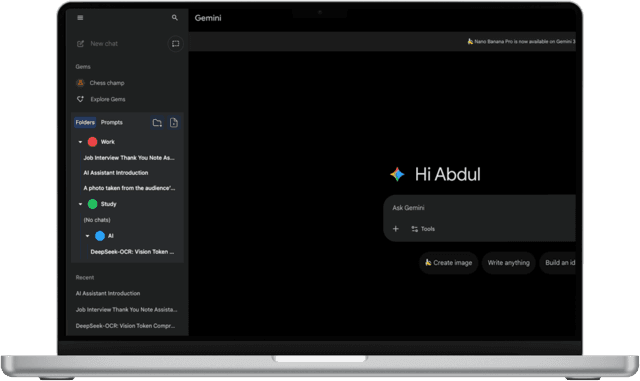The height and width of the screenshot is (381, 640).
Task: Click the Tools sliders icon
Action: [414, 229]
